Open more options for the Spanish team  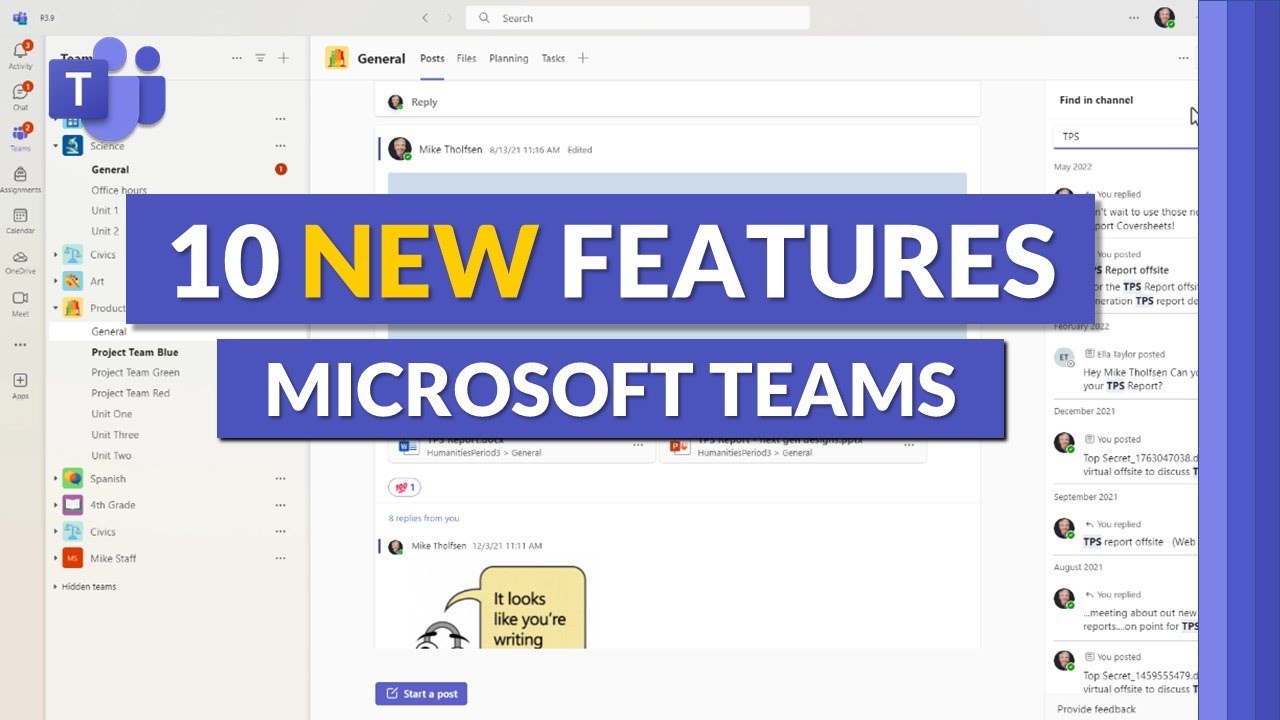[281, 479]
